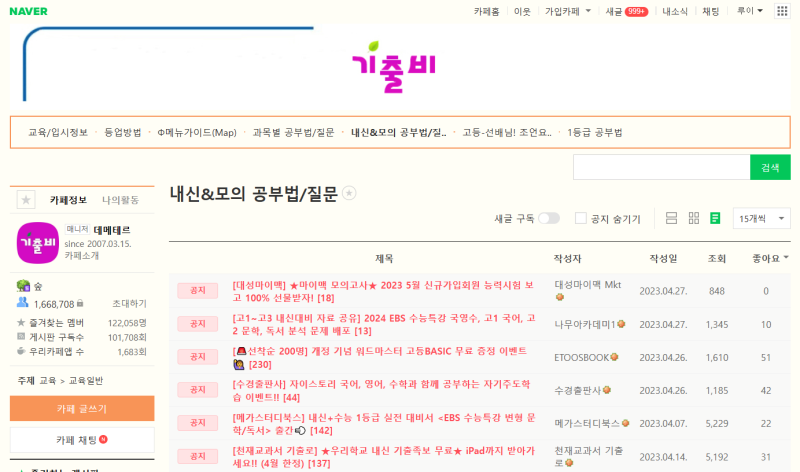Click 공지 tag on 대성마이맥 row
The height and width of the screenshot is (472, 800).
click(x=197, y=290)
